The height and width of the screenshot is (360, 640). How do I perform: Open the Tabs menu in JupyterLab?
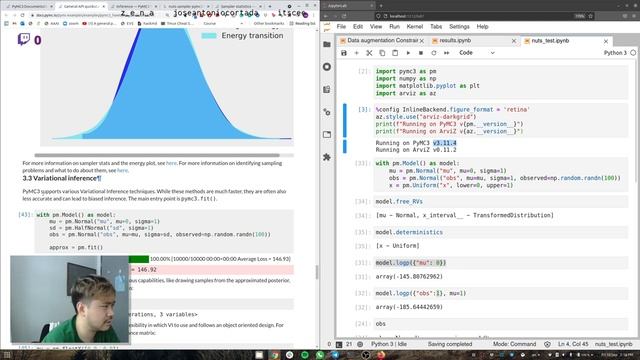[x=436, y=27]
